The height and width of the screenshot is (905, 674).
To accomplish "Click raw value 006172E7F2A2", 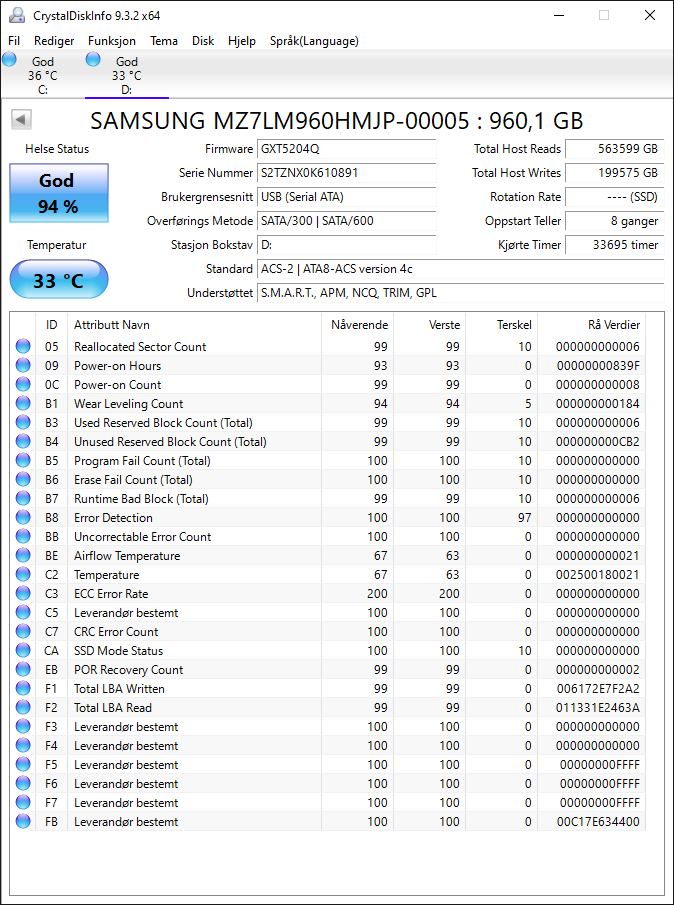I will (x=598, y=689).
